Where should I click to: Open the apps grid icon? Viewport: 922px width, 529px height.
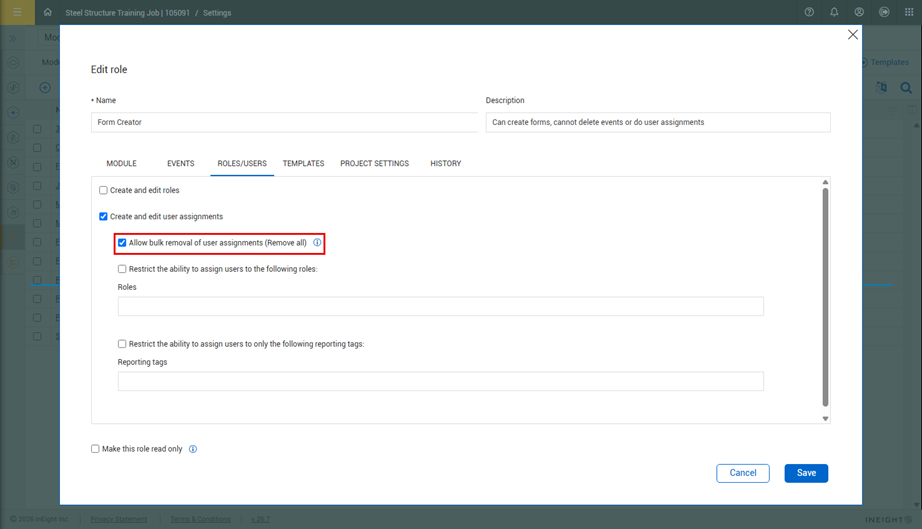(908, 12)
